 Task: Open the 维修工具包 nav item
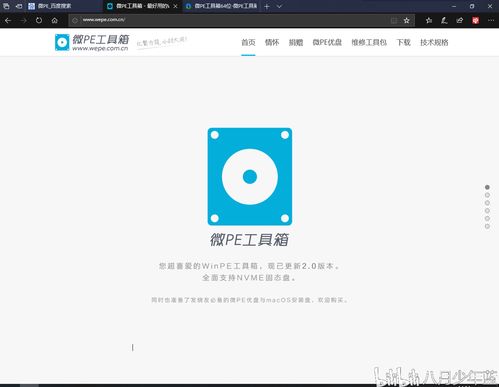coord(369,43)
